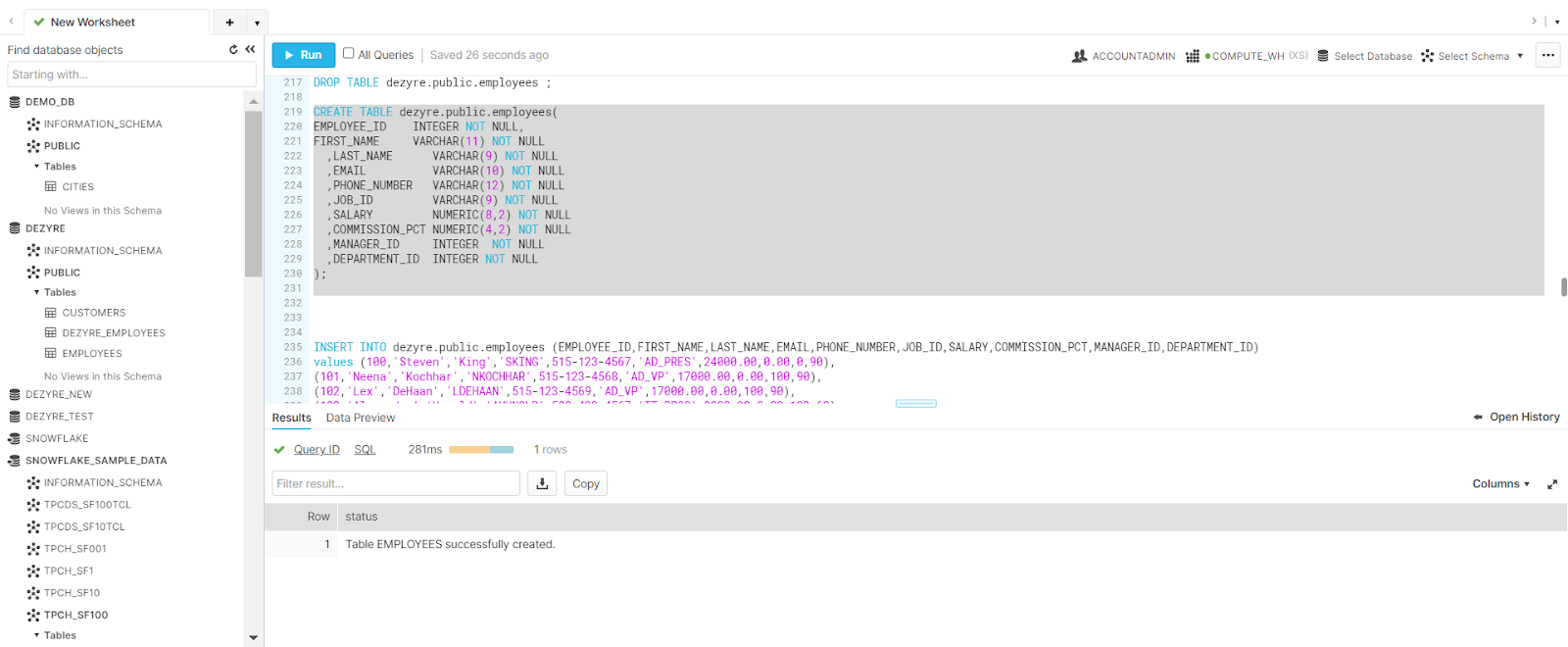Image resolution: width=1568 pixels, height=647 pixels.
Task: Click the refresh database objects icon
Action: tap(233, 50)
